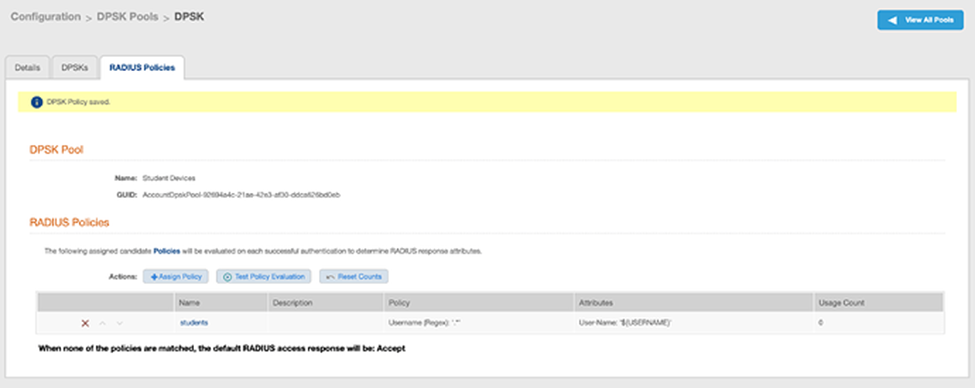975x388 pixels.
Task: Click the Assign Policy button
Action: point(175,277)
